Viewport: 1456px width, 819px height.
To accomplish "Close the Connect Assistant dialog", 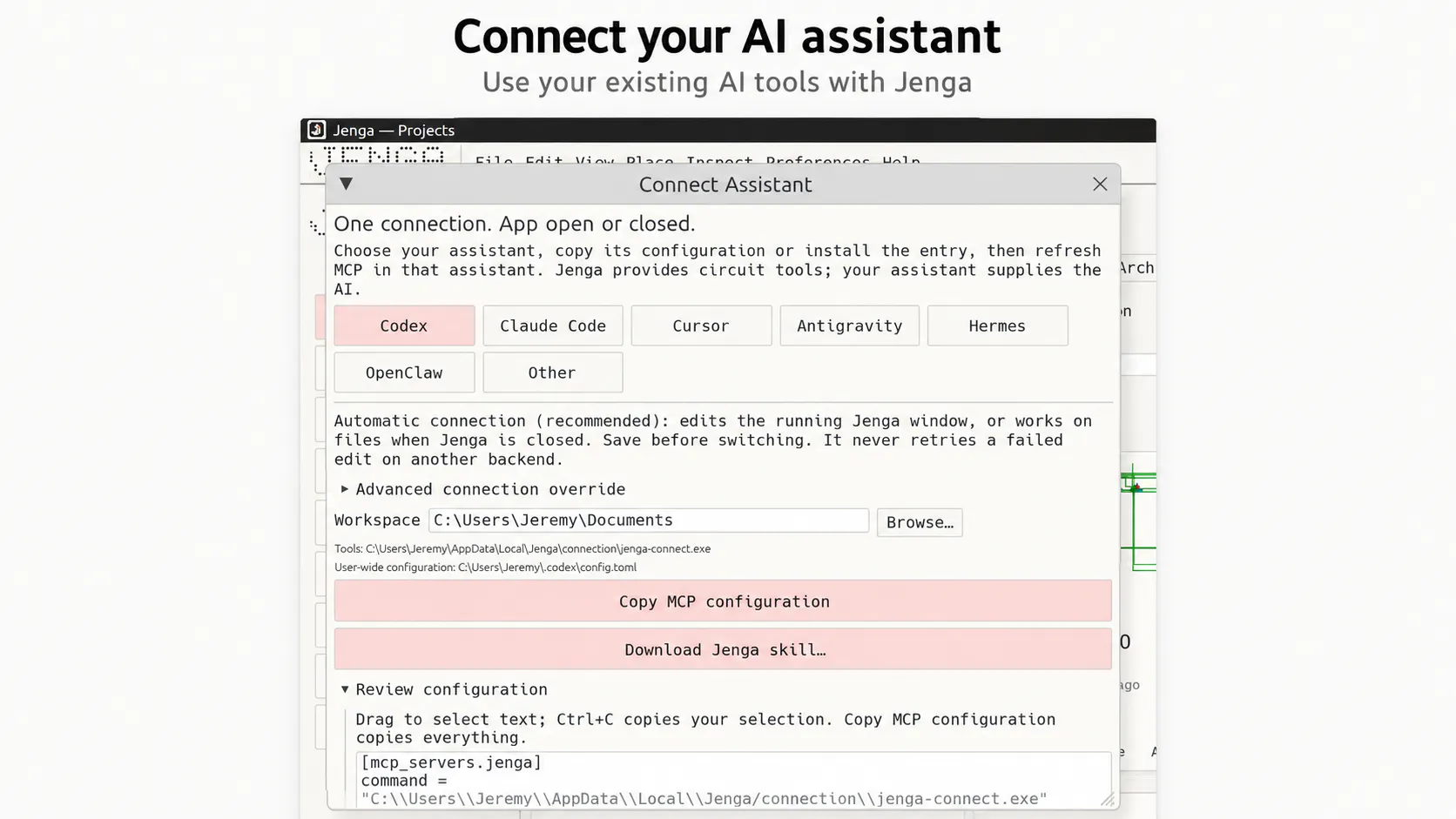I will pos(1100,184).
